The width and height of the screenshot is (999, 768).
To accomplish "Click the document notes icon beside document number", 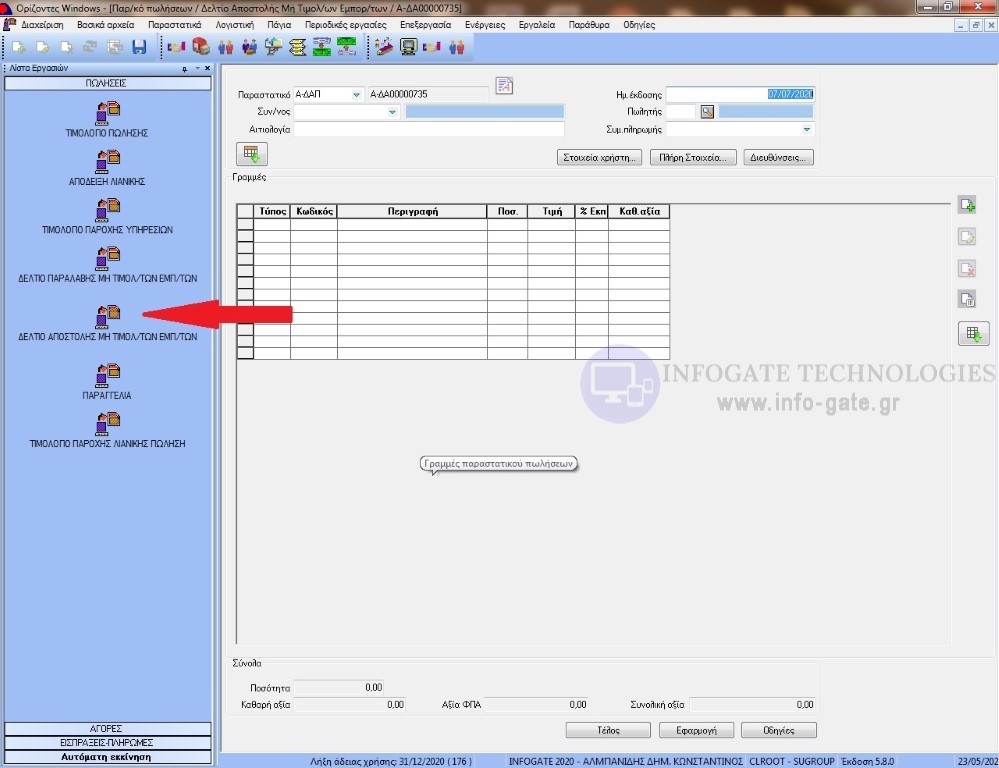I will pyautogui.click(x=504, y=86).
